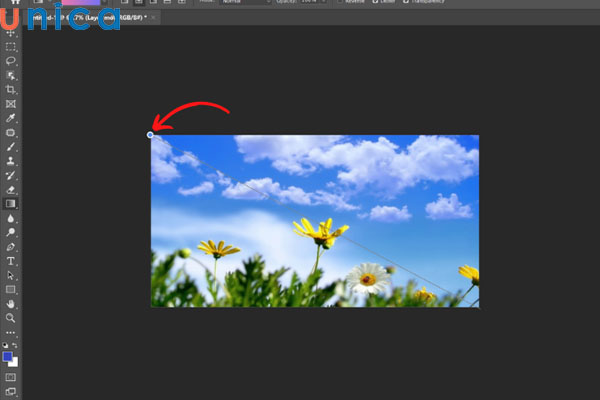Close the open document tab
Screen dimensions: 600x400
(x=153, y=17)
